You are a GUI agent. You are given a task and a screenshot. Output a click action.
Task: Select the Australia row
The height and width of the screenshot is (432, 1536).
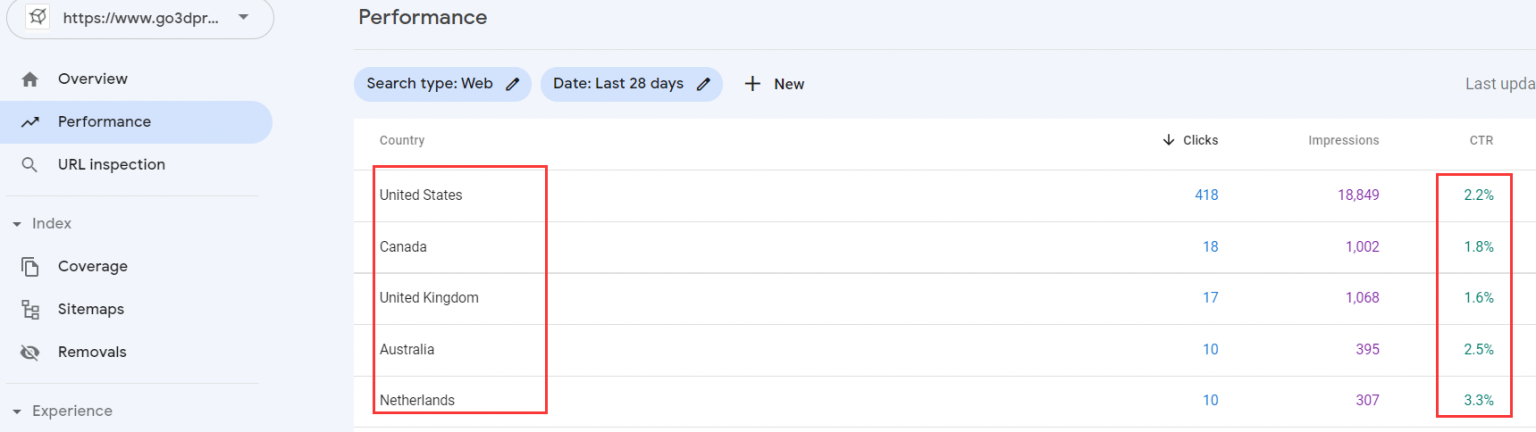(944, 350)
